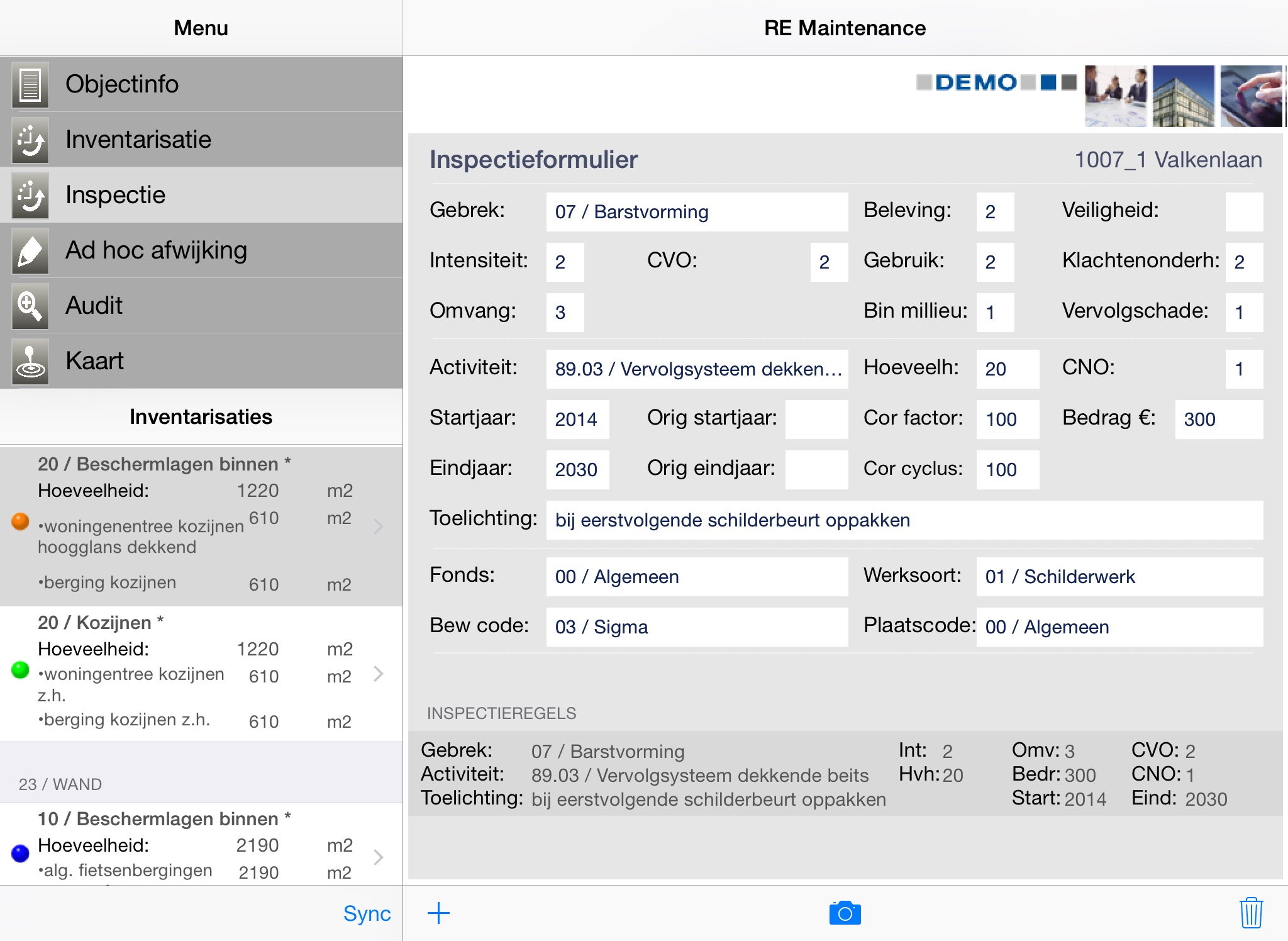This screenshot has height=941, width=1288.
Task: Tap the Inventarisaties list heading
Action: [x=201, y=417]
